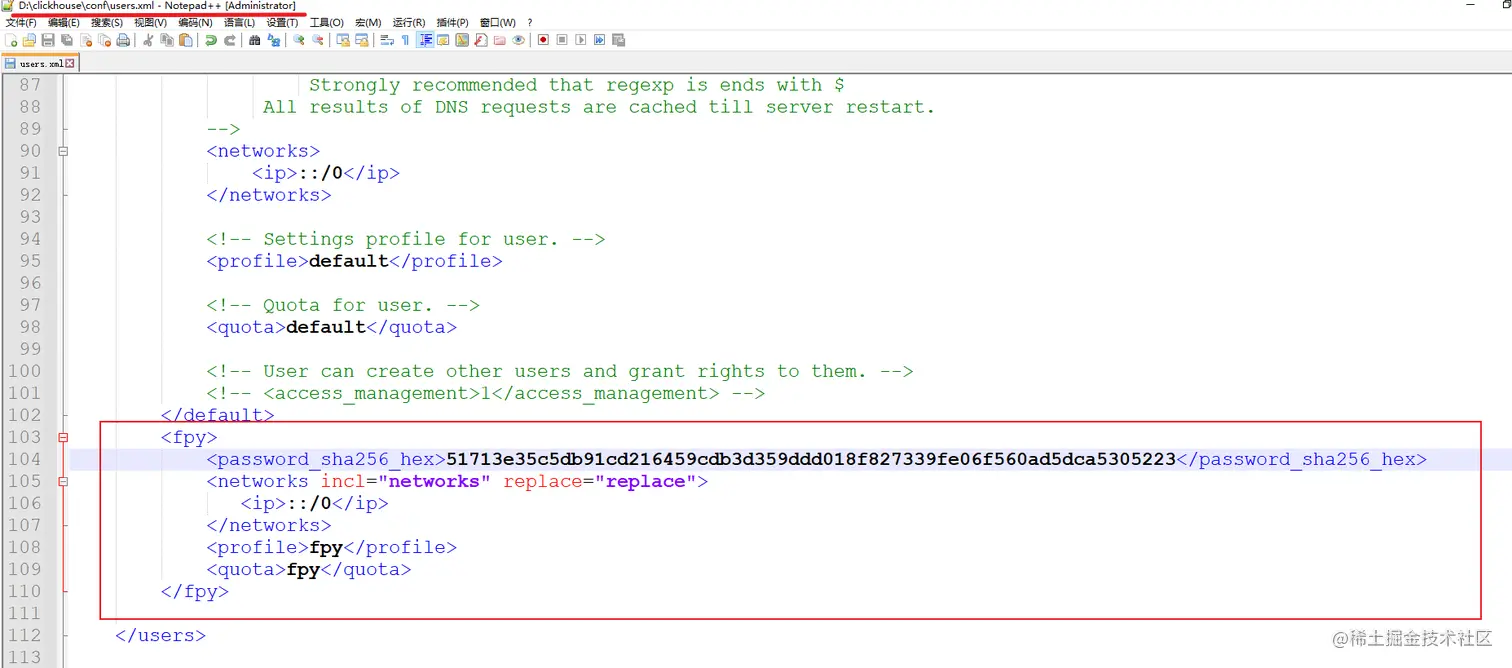Click line number 112 in the margin
Screen dimensions: 1512x668
coord(24,635)
